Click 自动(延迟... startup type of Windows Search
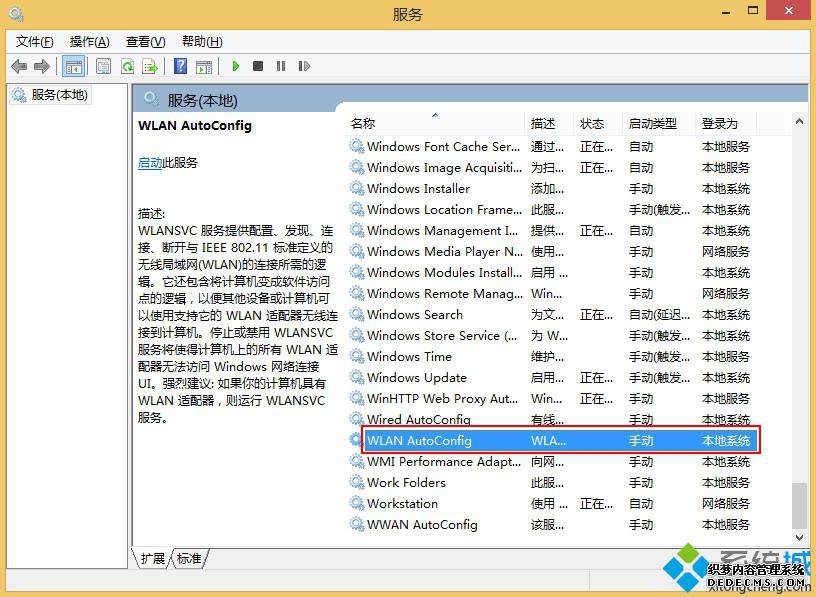 (x=659, y=314)
